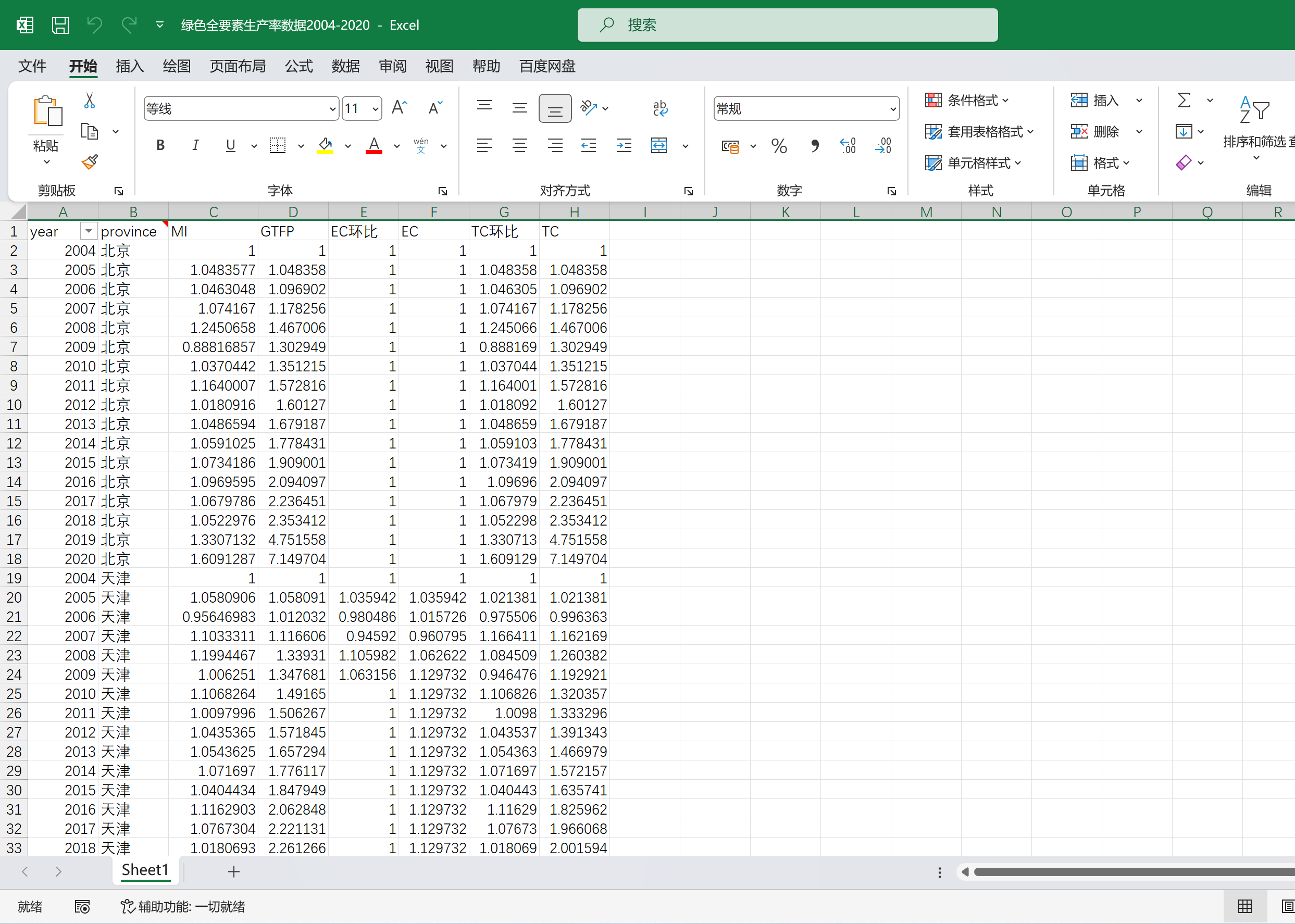Toggle bottom align button
The image size is (1295, 924).
(x=555, y=108)
